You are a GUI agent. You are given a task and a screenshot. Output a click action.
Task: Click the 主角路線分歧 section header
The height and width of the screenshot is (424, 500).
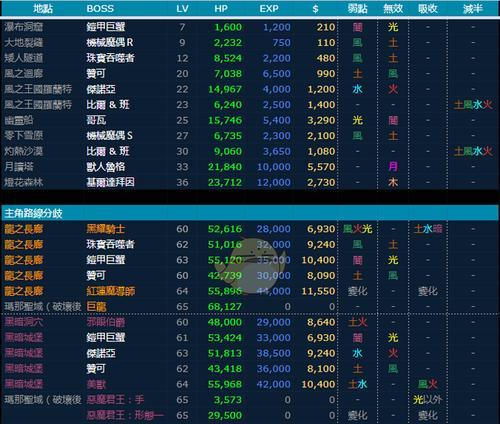(33, 213)
